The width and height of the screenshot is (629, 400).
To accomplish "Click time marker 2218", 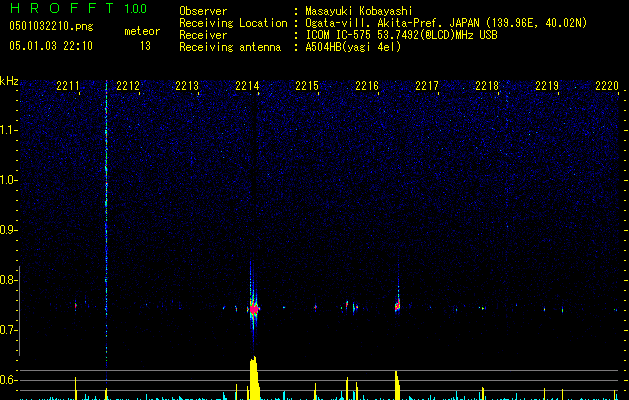I will pyautogui.click(x=487, y=86).
